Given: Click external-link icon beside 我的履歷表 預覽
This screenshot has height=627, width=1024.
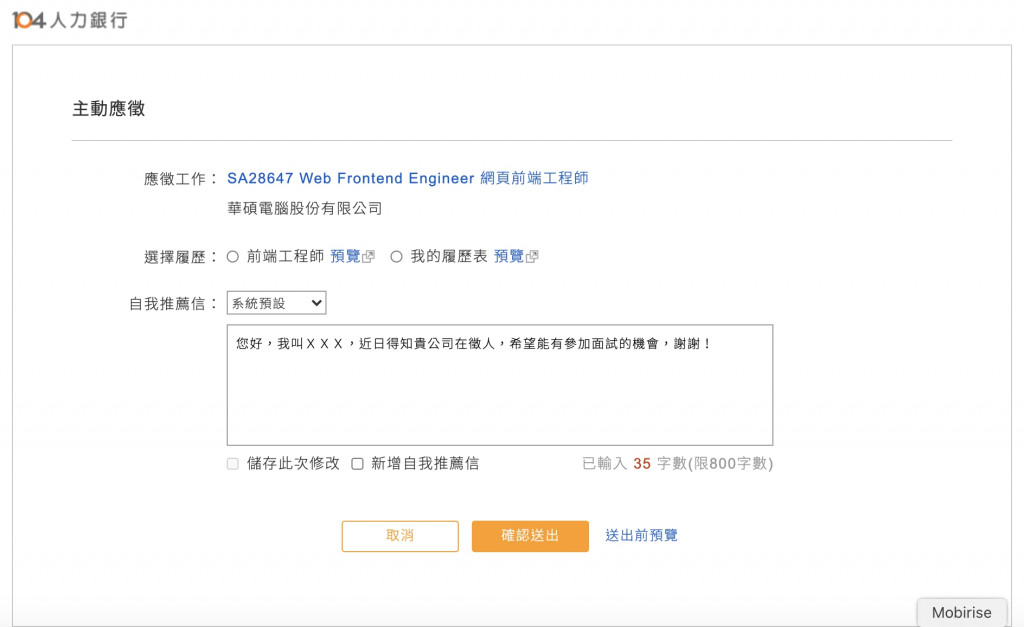Looking at the screenshot, I should click(532, 257).
